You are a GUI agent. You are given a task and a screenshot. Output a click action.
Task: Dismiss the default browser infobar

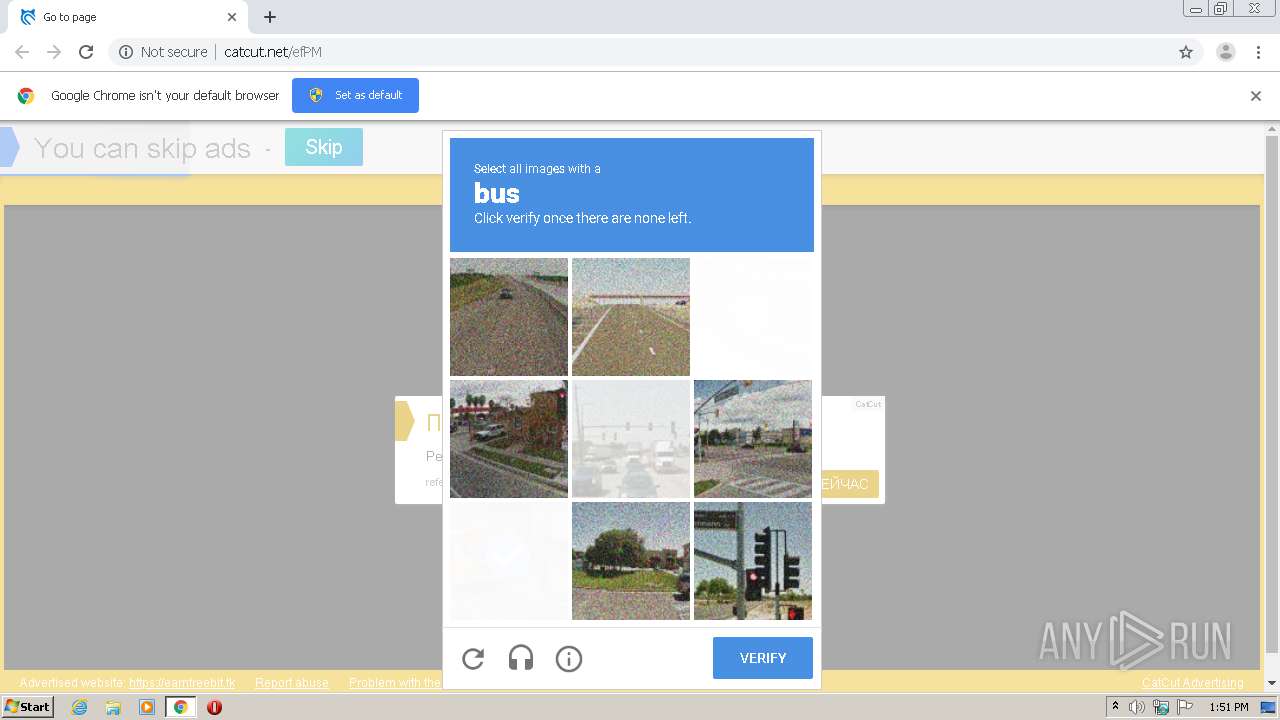point(1256,96)
